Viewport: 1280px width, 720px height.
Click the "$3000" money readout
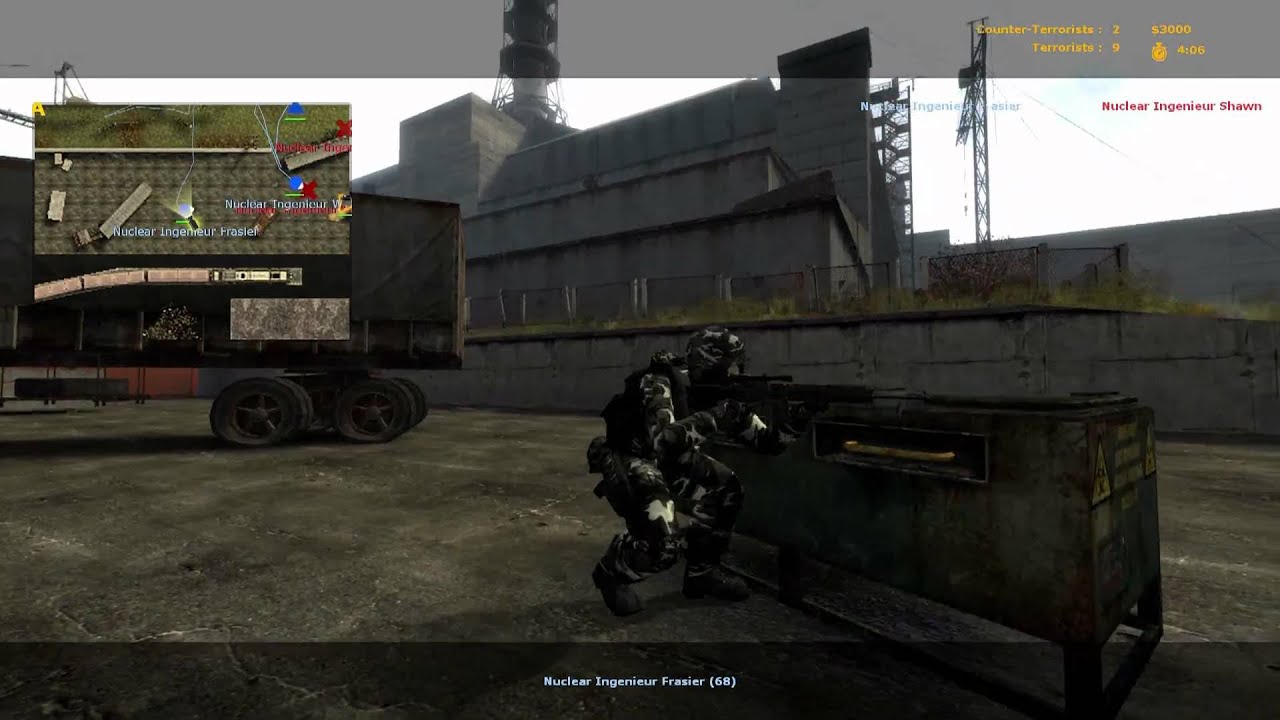pyautogui.click(x=1171, y=30)
